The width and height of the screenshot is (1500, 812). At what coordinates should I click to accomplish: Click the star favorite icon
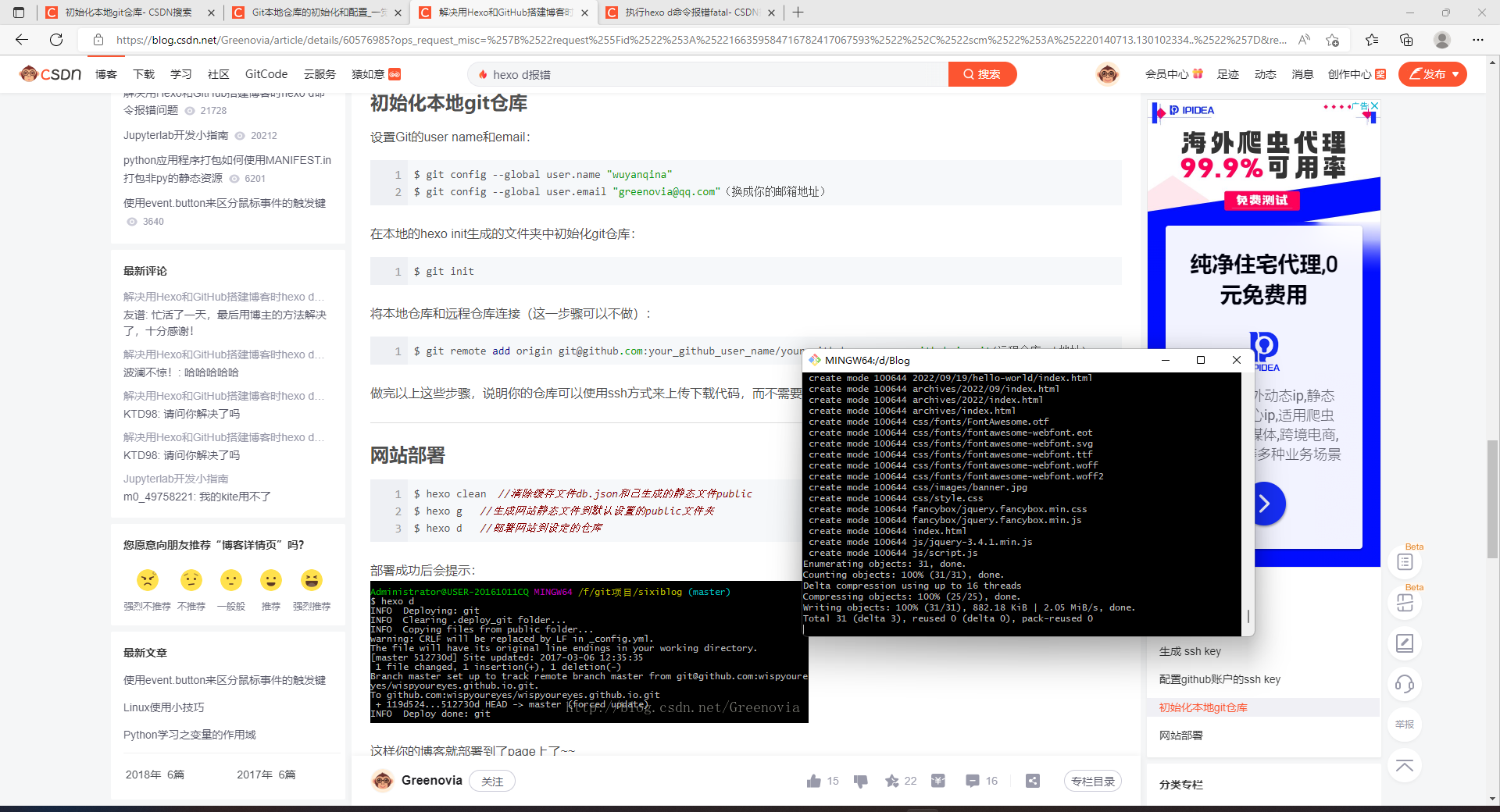[x=891, y=781]
